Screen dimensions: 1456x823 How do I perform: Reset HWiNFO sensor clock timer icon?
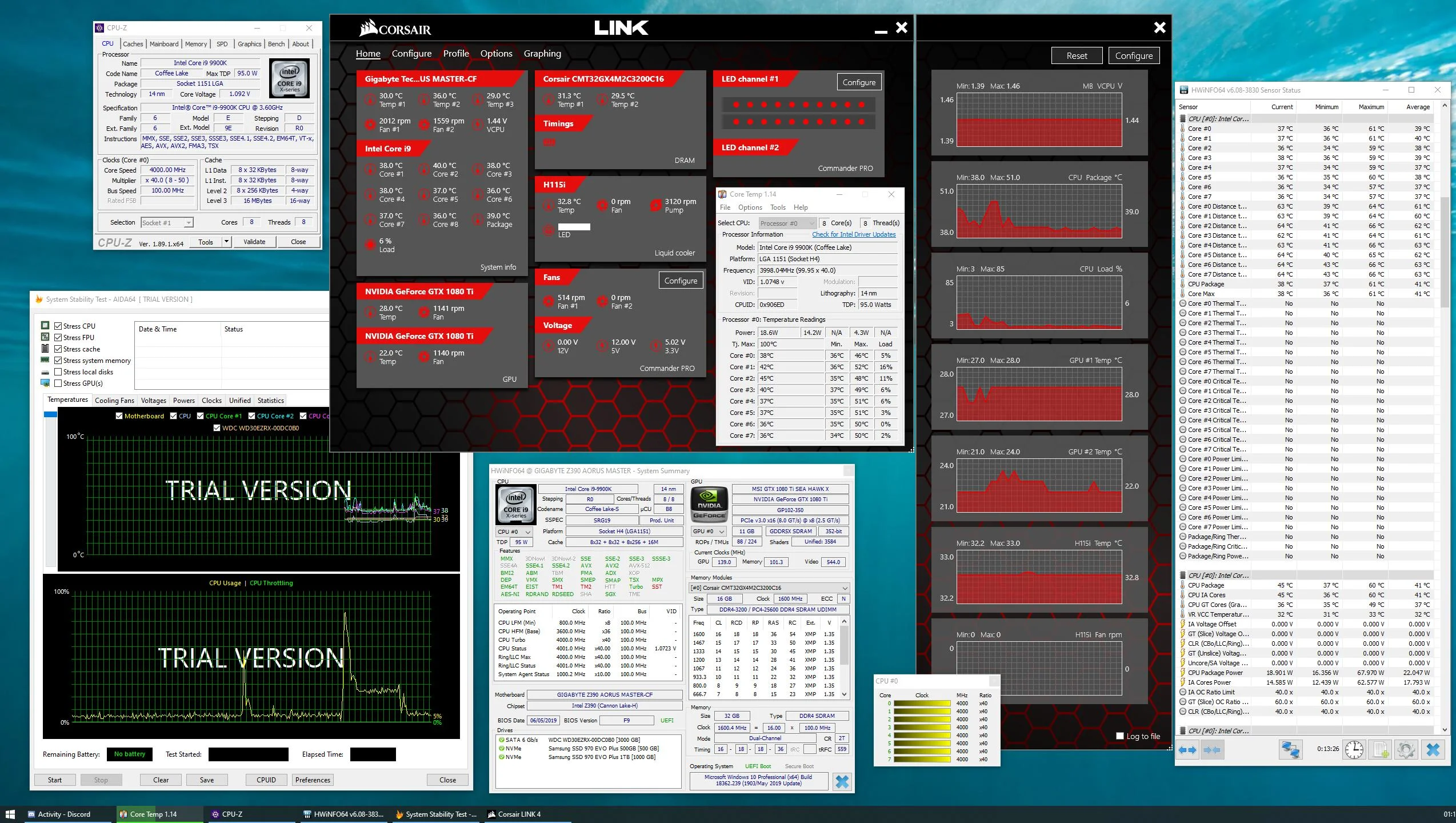click(x=1354, y=749)
